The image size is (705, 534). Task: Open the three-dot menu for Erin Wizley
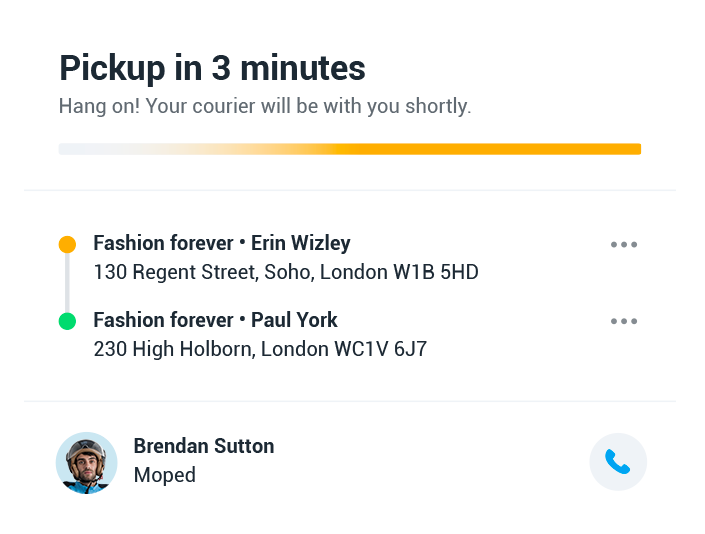(x=624, y=245)
